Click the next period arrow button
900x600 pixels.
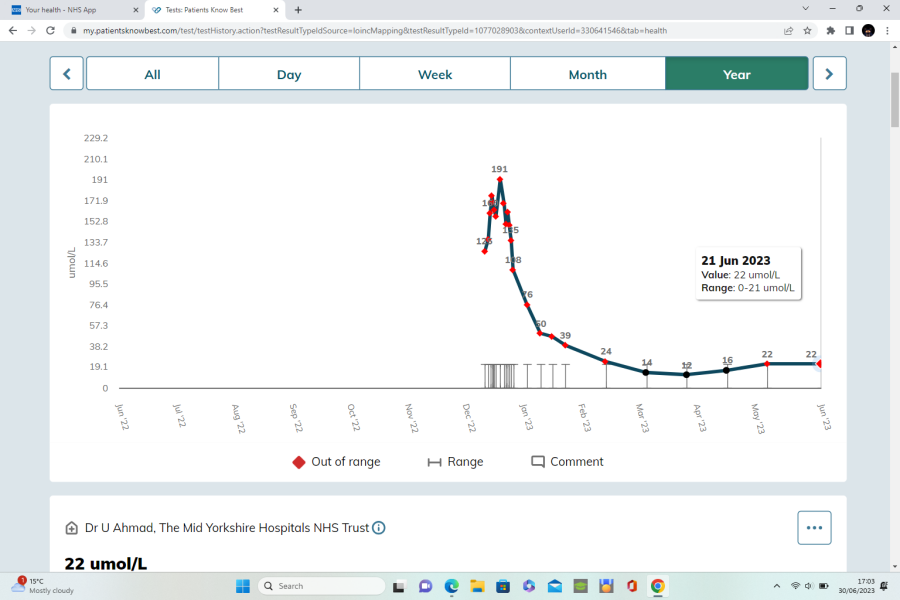tap(829, 74)
